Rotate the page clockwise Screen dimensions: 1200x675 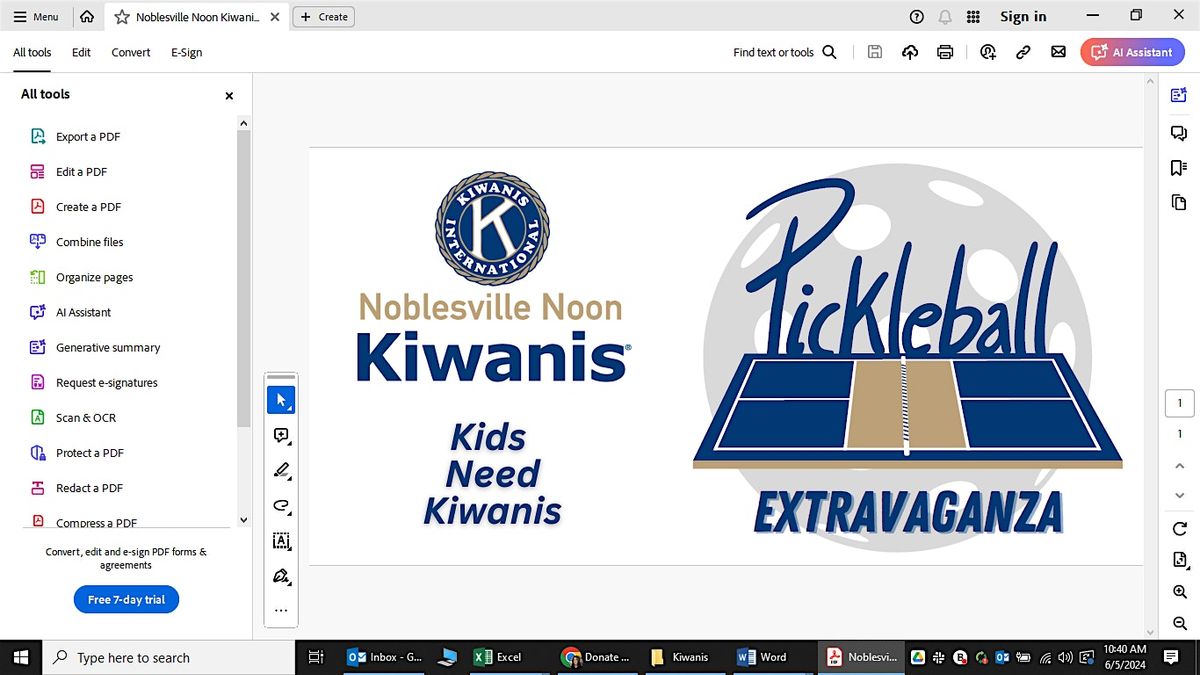click(x=1180, y=529)
